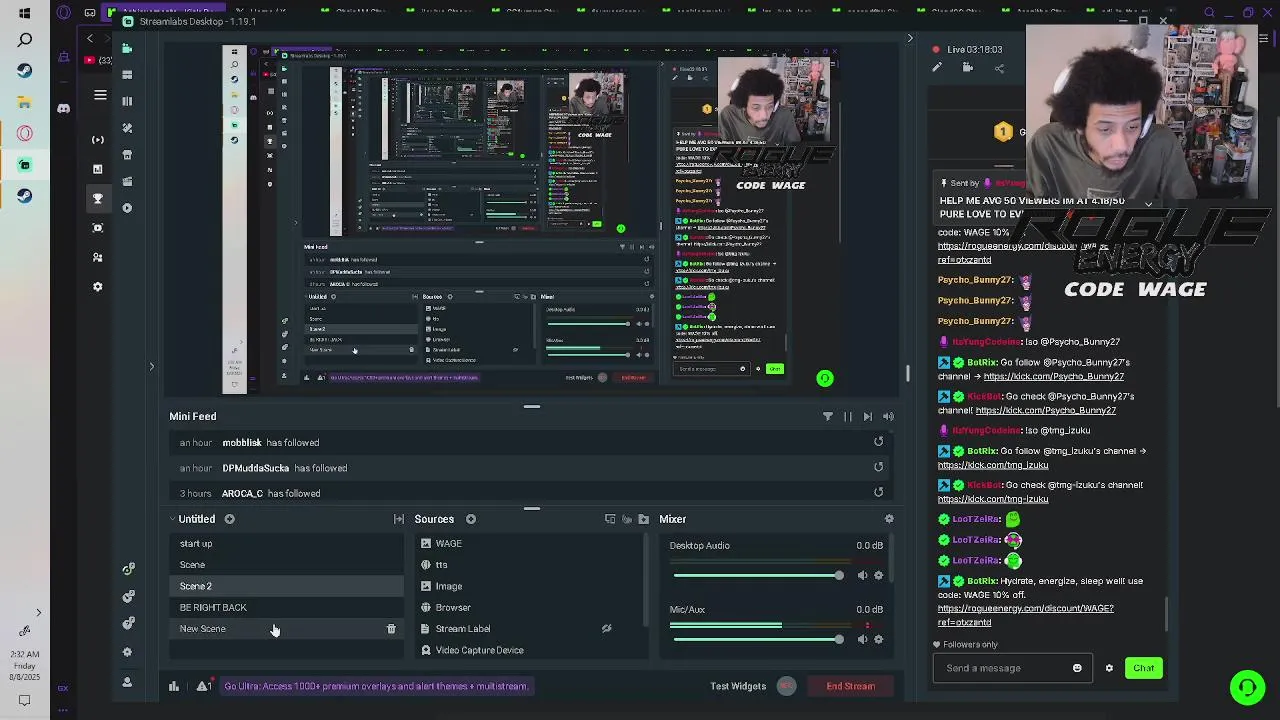Open the settings gear in the inner sidebar

pyautogui.click(x=97, y=287)
